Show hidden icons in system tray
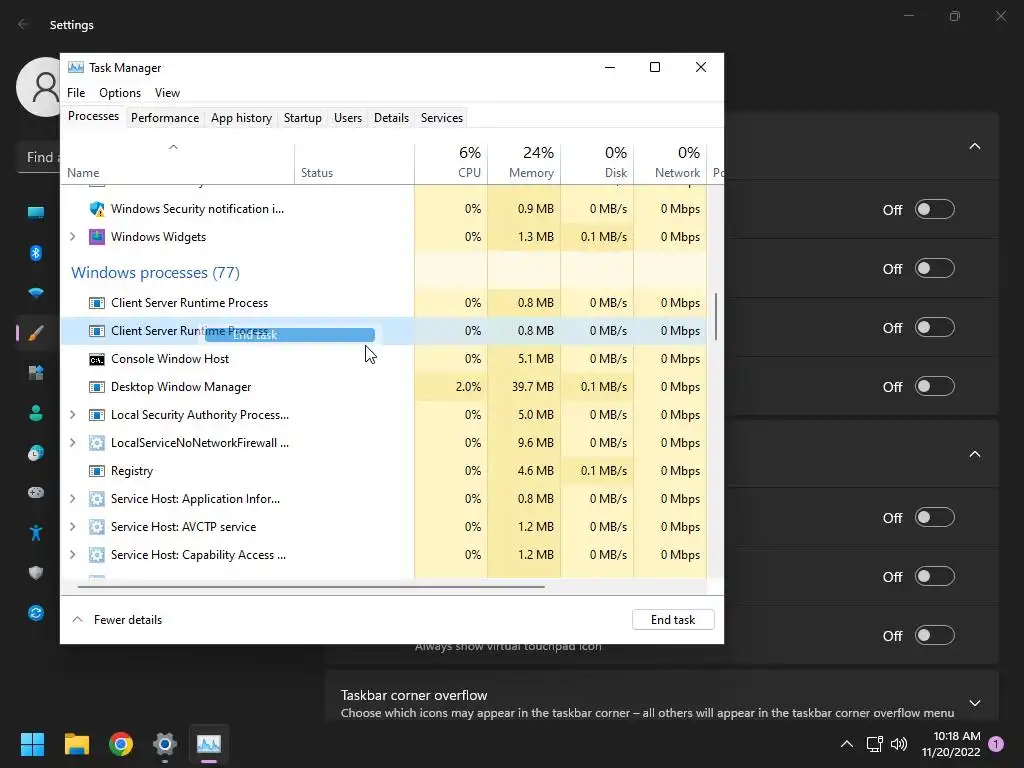This screenshot has height=768, width=1024. click(x=847, y=744)
